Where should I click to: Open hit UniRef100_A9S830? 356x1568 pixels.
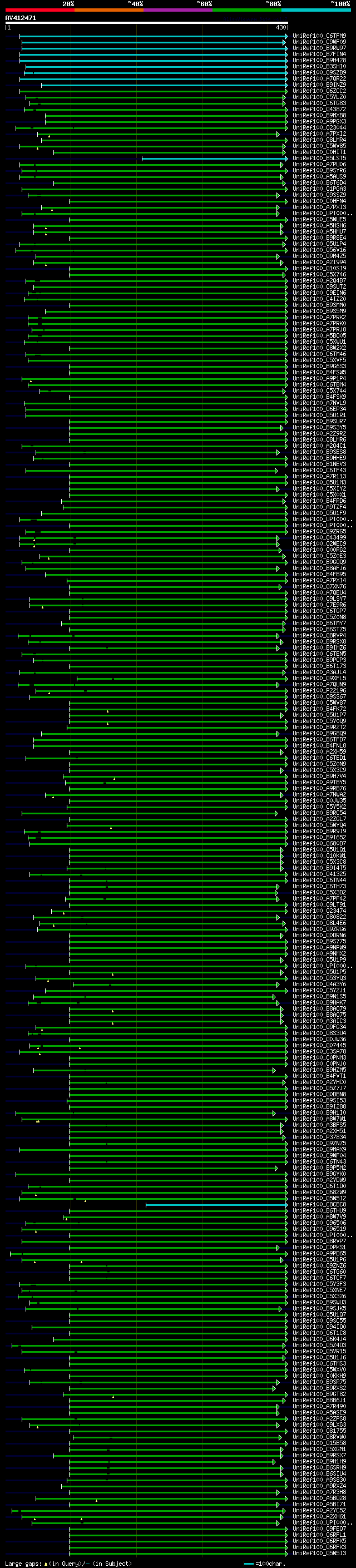tap(319, 1480)
